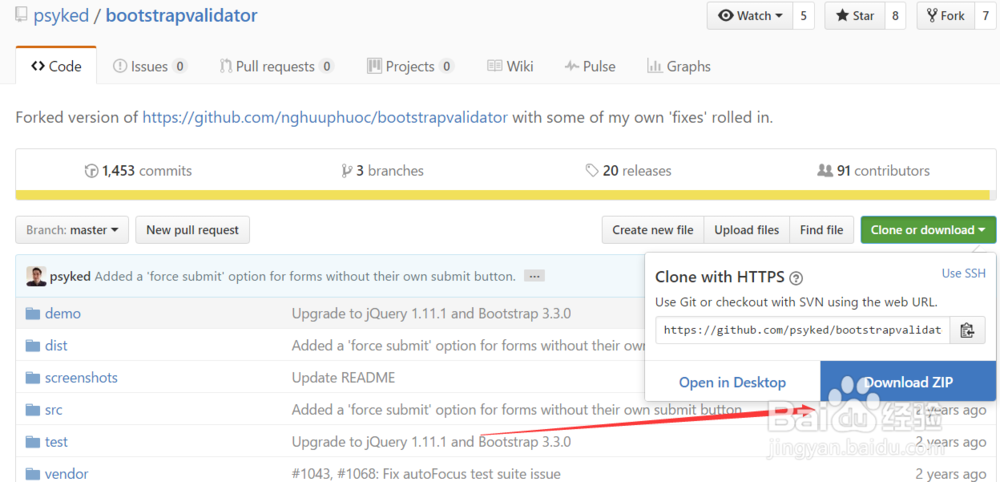Image resolution: width=1000 pixels, height=482 pixels.
Task: Open the latest commit message 'force submit' link
Action: coord(305,276)
